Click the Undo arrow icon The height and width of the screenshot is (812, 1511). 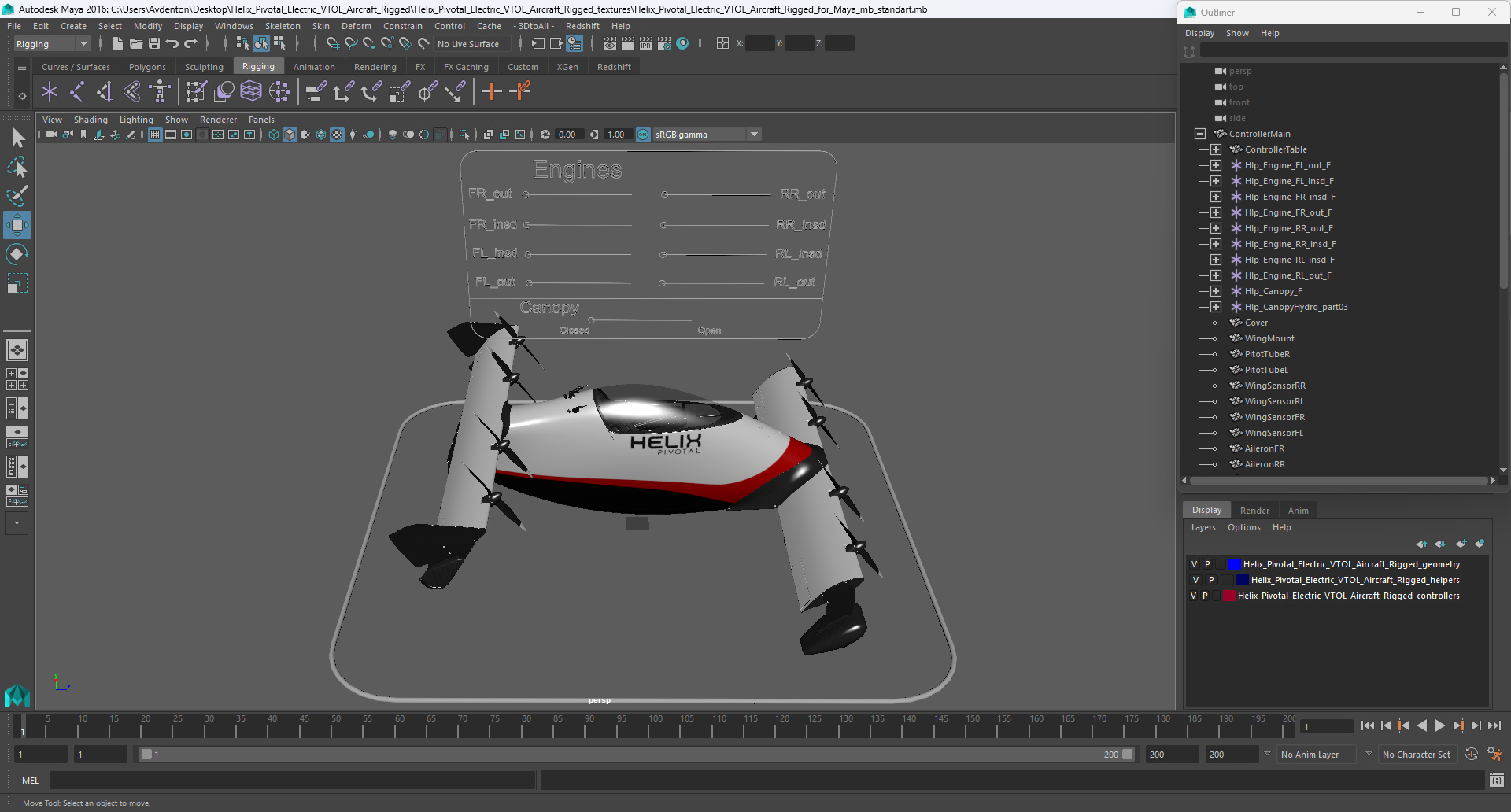172,44
